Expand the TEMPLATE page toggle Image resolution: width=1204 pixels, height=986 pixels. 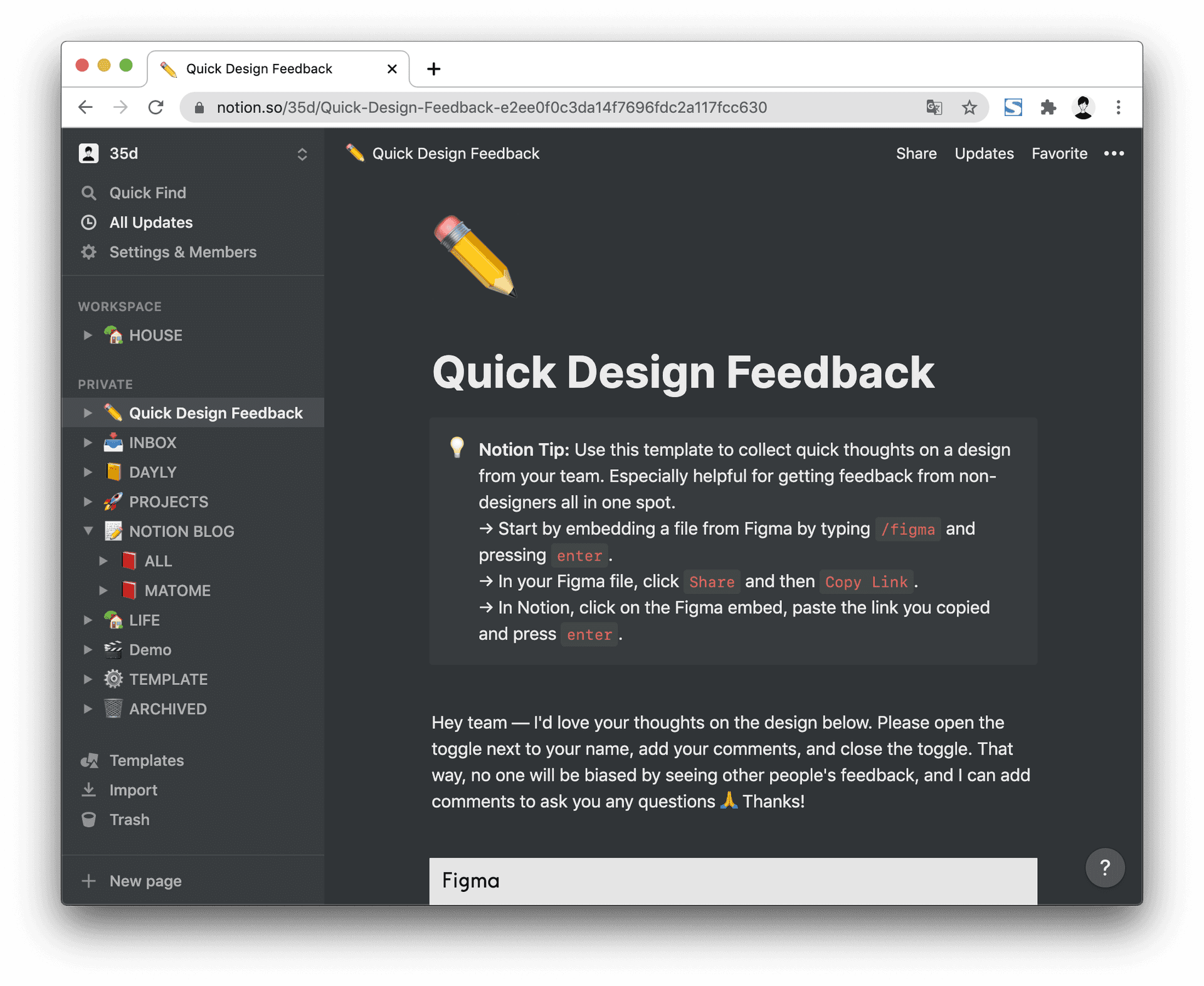tap(88, 679)
